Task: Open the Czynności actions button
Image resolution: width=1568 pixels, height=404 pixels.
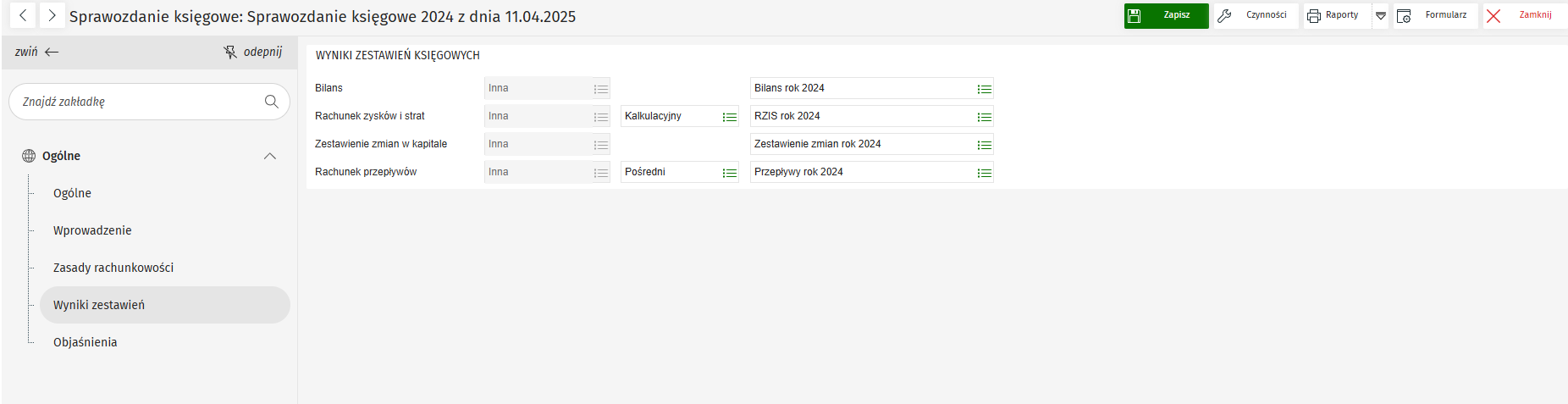Action: (x=1256, y=16)
